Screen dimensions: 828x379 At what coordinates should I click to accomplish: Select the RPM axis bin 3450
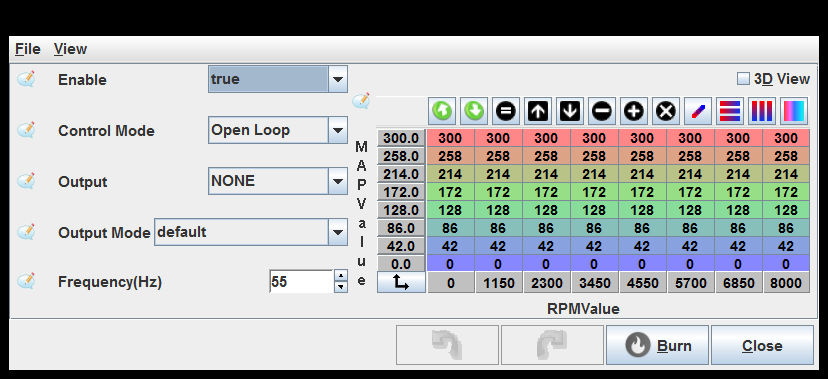(x=595, y=283)
